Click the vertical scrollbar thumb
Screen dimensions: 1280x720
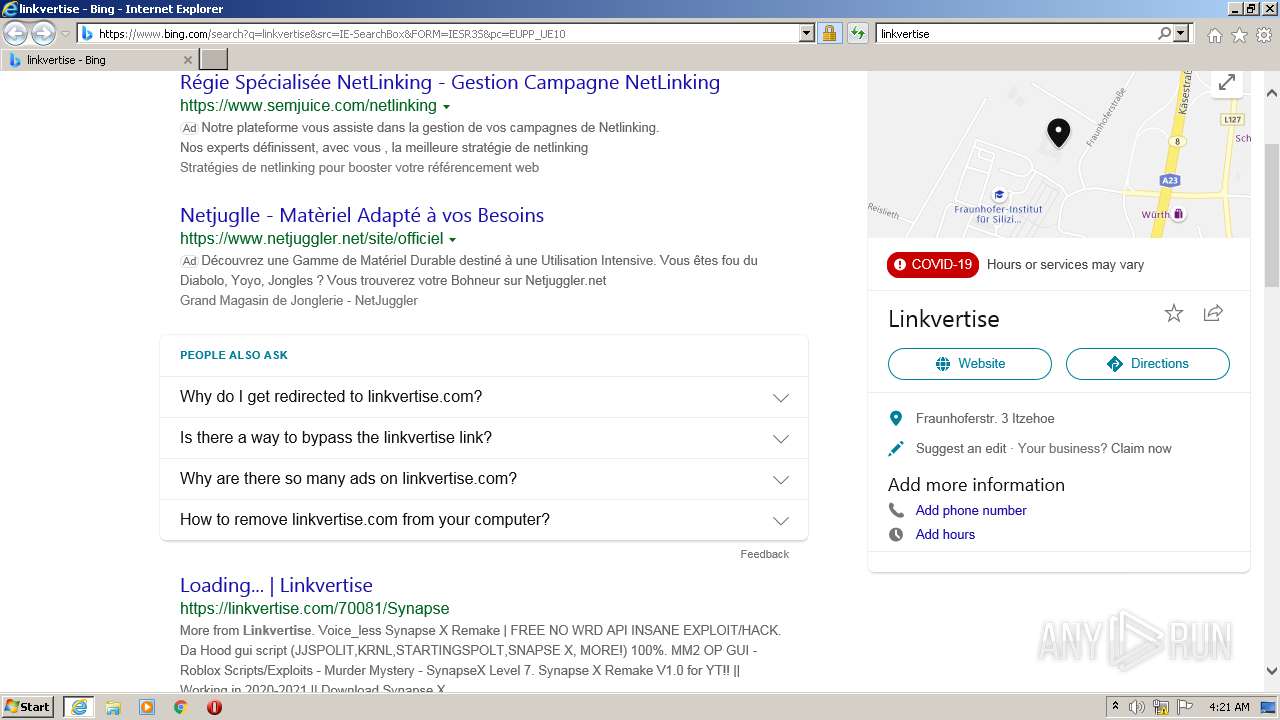[x=1272, y=215]
